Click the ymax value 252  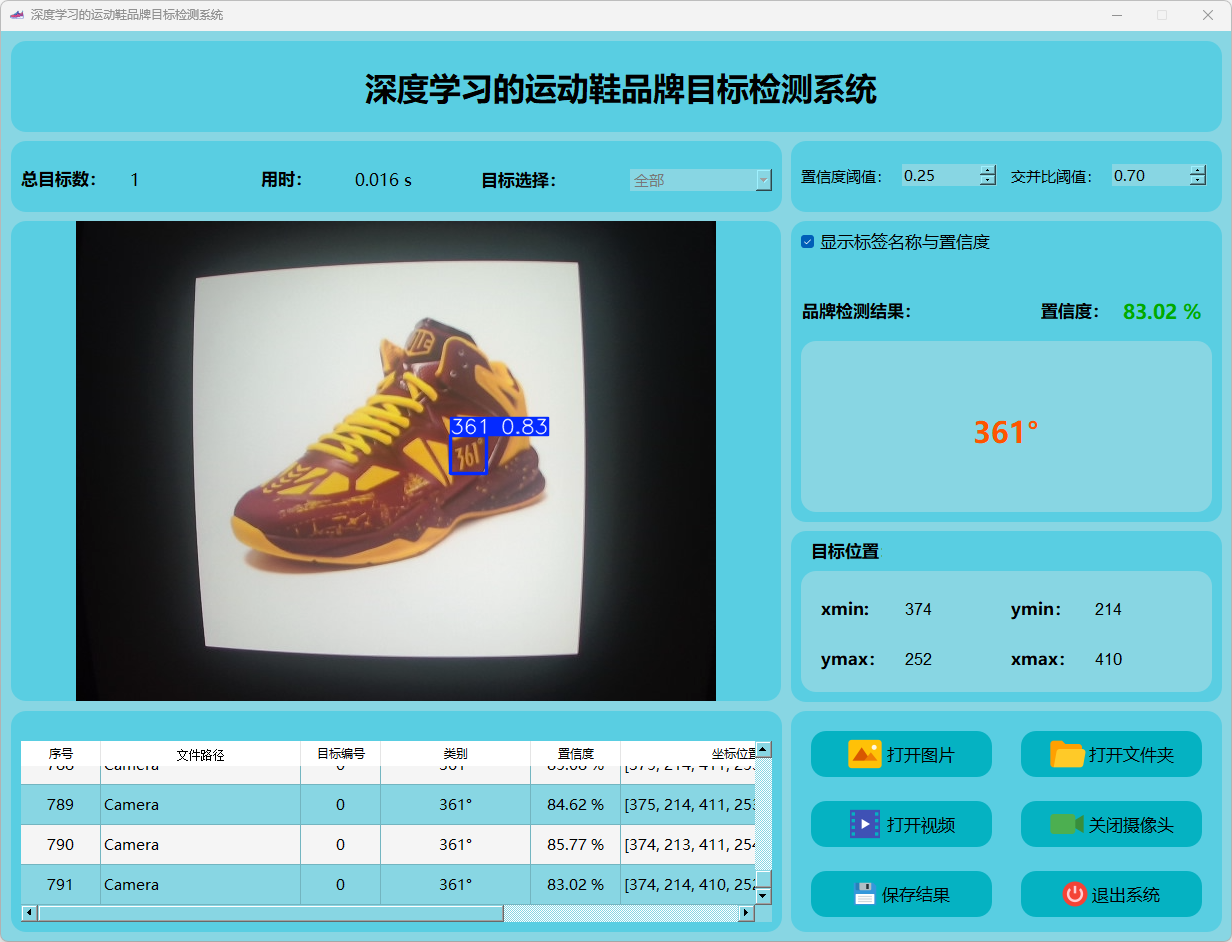[x=918, y=659]
